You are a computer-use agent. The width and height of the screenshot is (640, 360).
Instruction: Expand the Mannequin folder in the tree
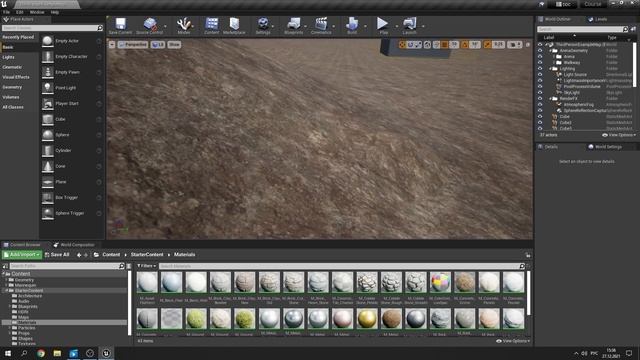(7, 285)
